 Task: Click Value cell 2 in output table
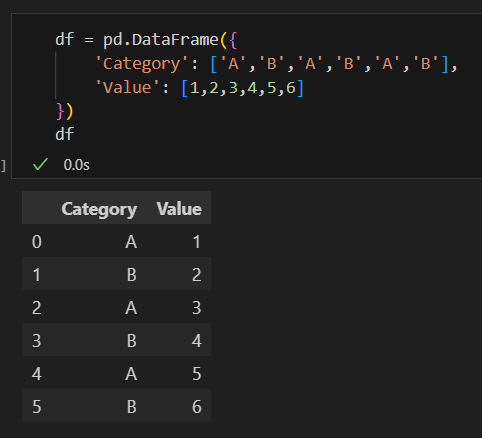tap(197, 275)
